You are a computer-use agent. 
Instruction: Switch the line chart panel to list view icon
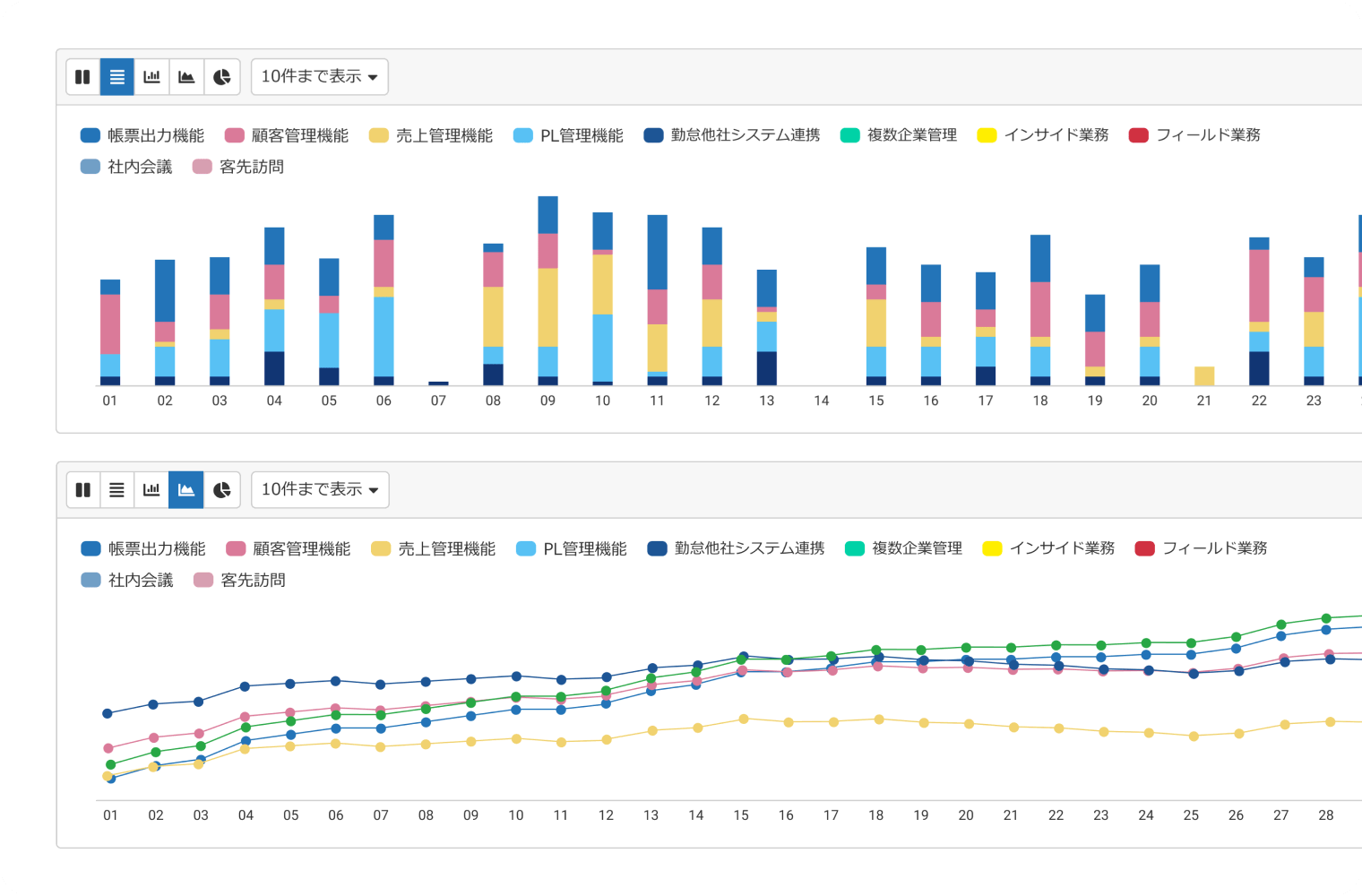117,490
